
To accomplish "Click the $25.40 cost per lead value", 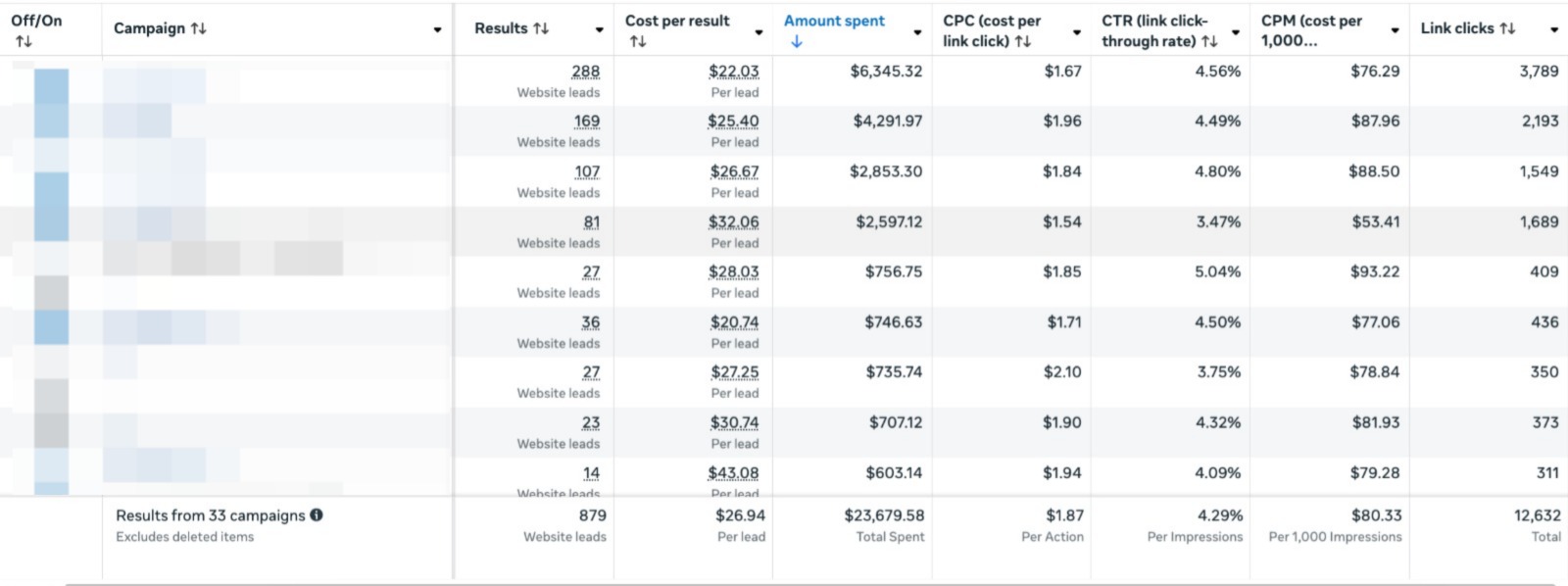I will pos(733,122).
